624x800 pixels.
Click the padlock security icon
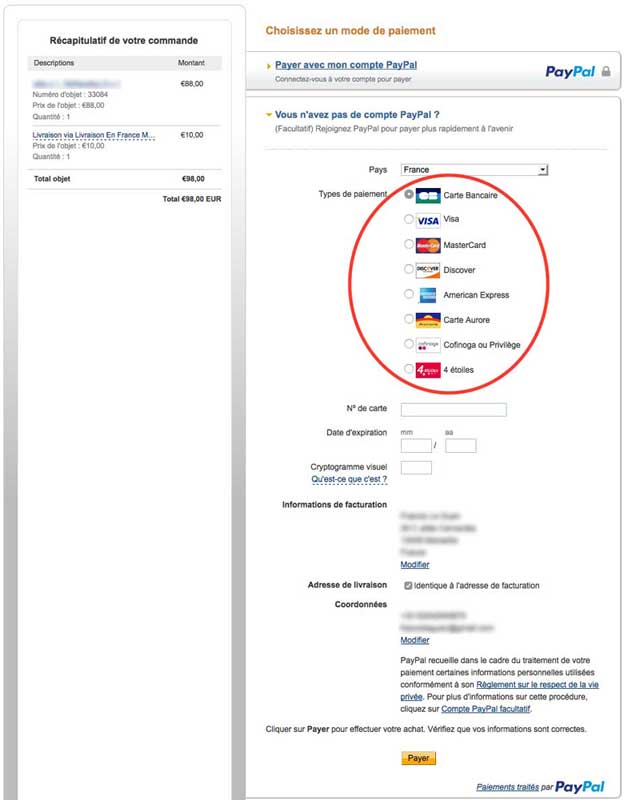coord(606,71)
